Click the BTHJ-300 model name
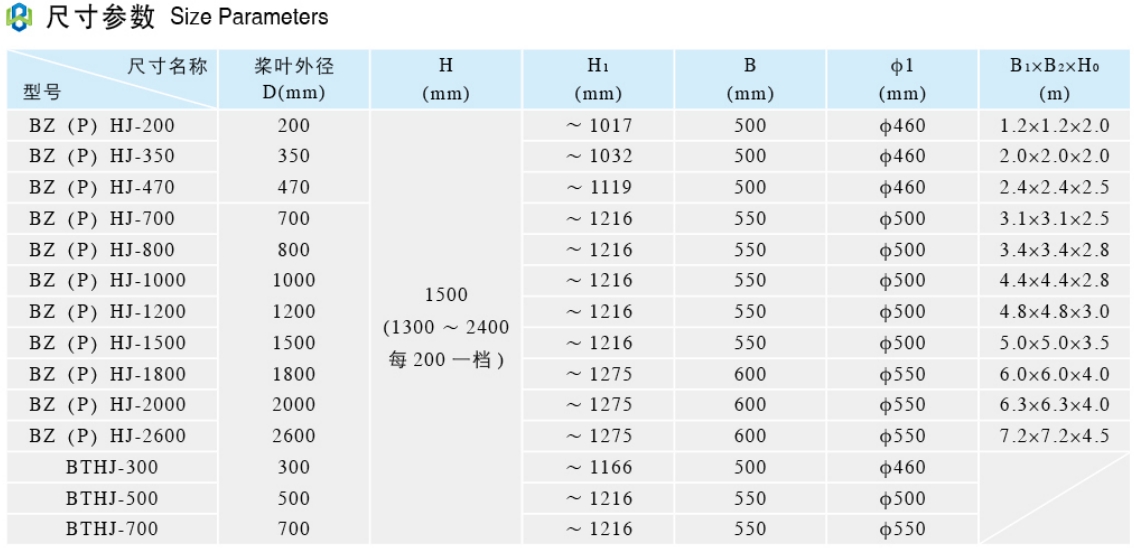Image resolution: width=1134 pixels, height=548 pixels. [x=112, y=467]
